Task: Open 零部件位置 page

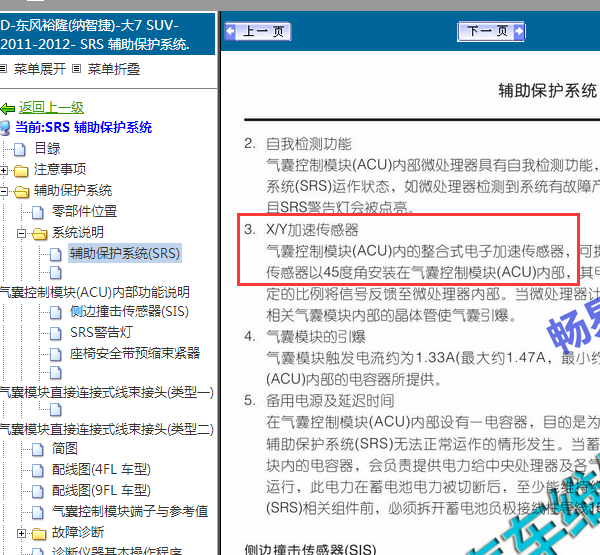Action: 84,211
